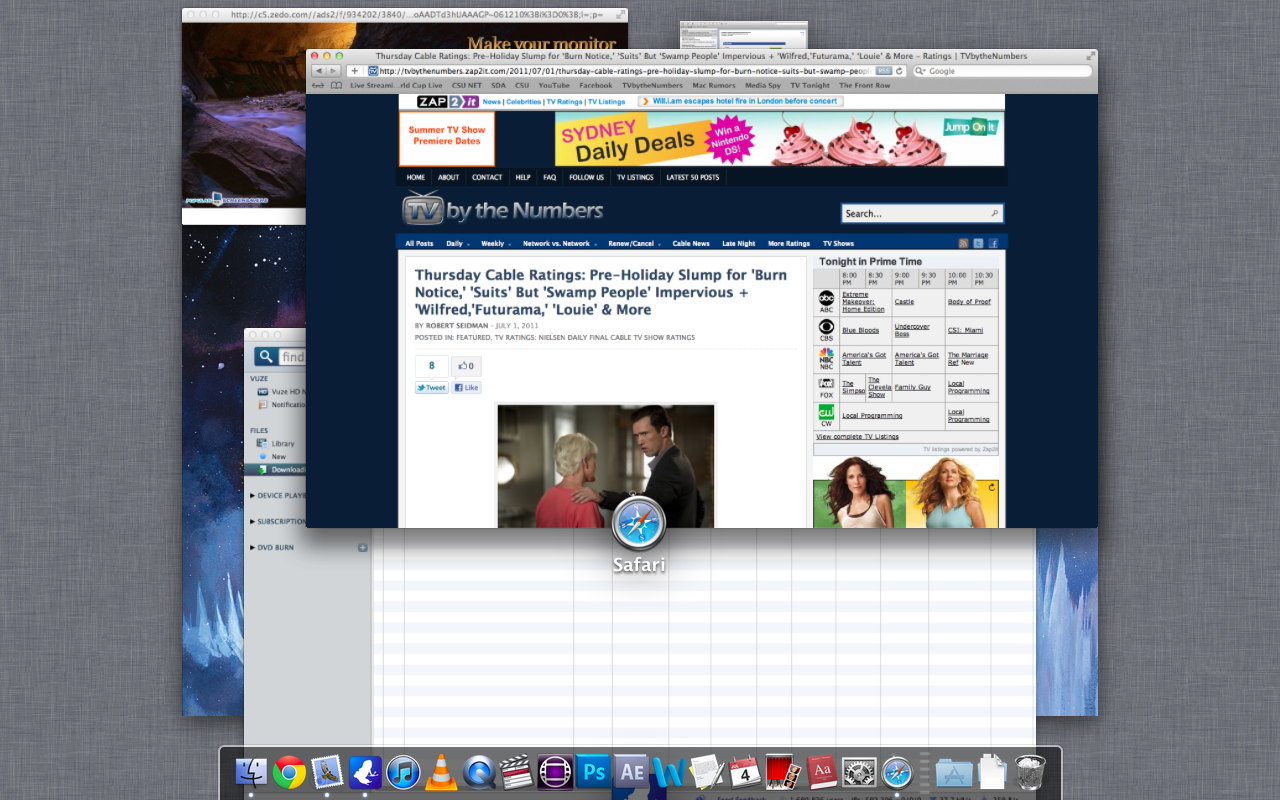Open the ABOUT menu item
This screenshot has height=800, width=1280.
[449, 177]
